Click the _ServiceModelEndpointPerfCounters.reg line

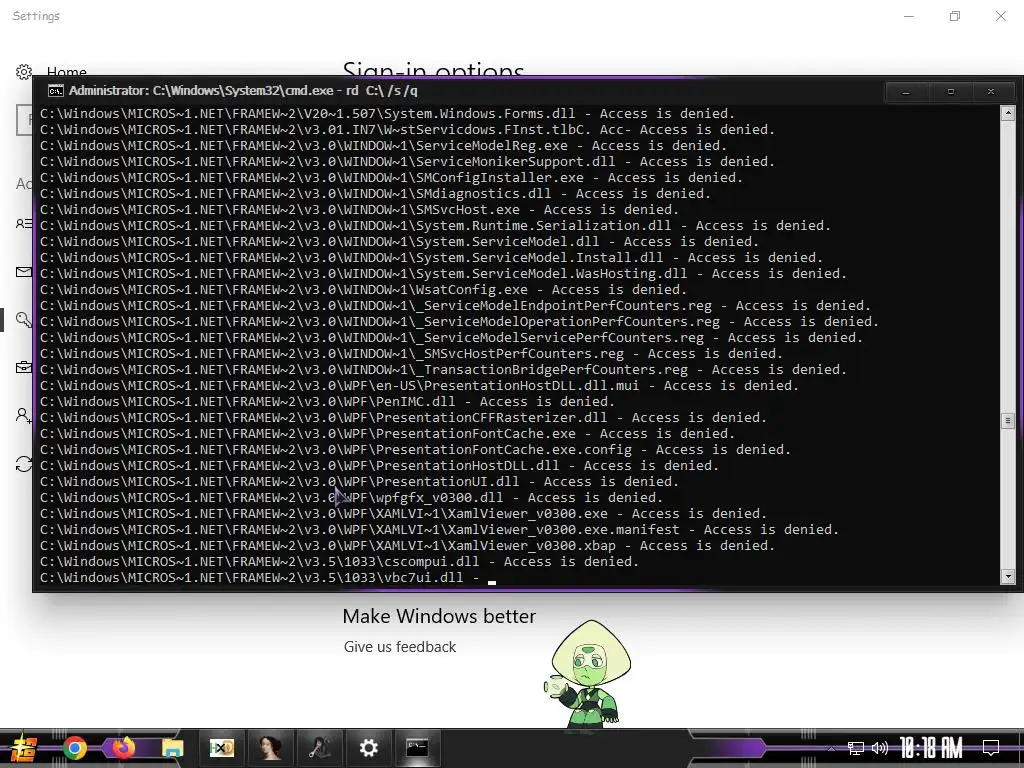456,306
